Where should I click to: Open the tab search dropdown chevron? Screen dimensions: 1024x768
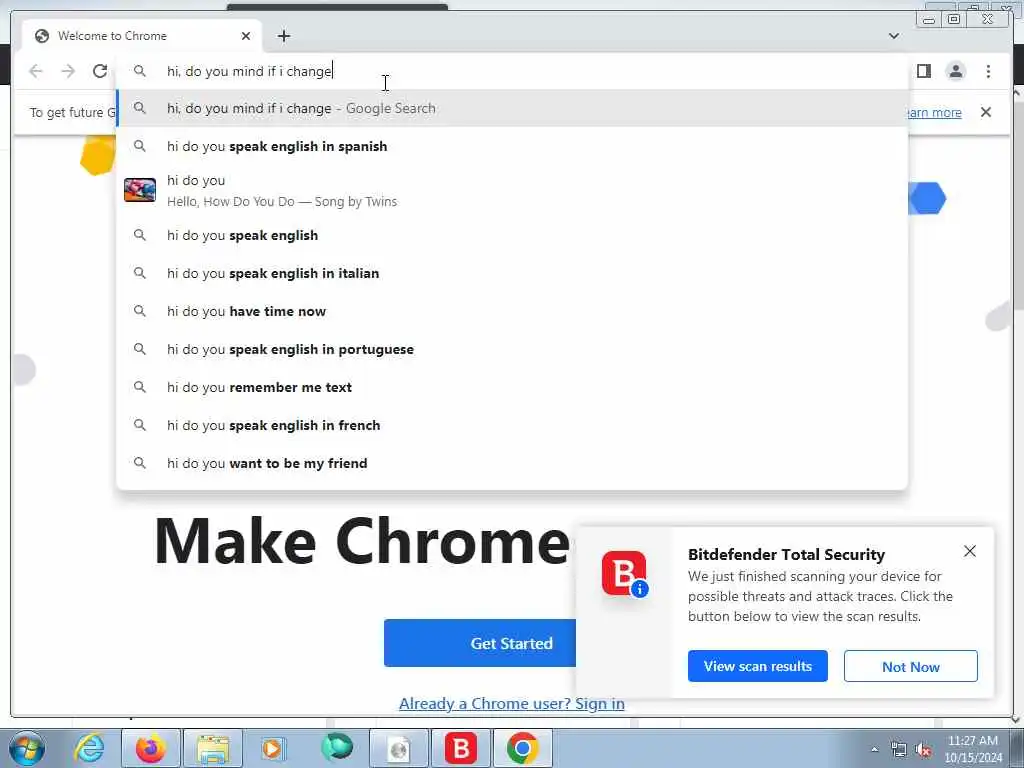pos(894,36)
